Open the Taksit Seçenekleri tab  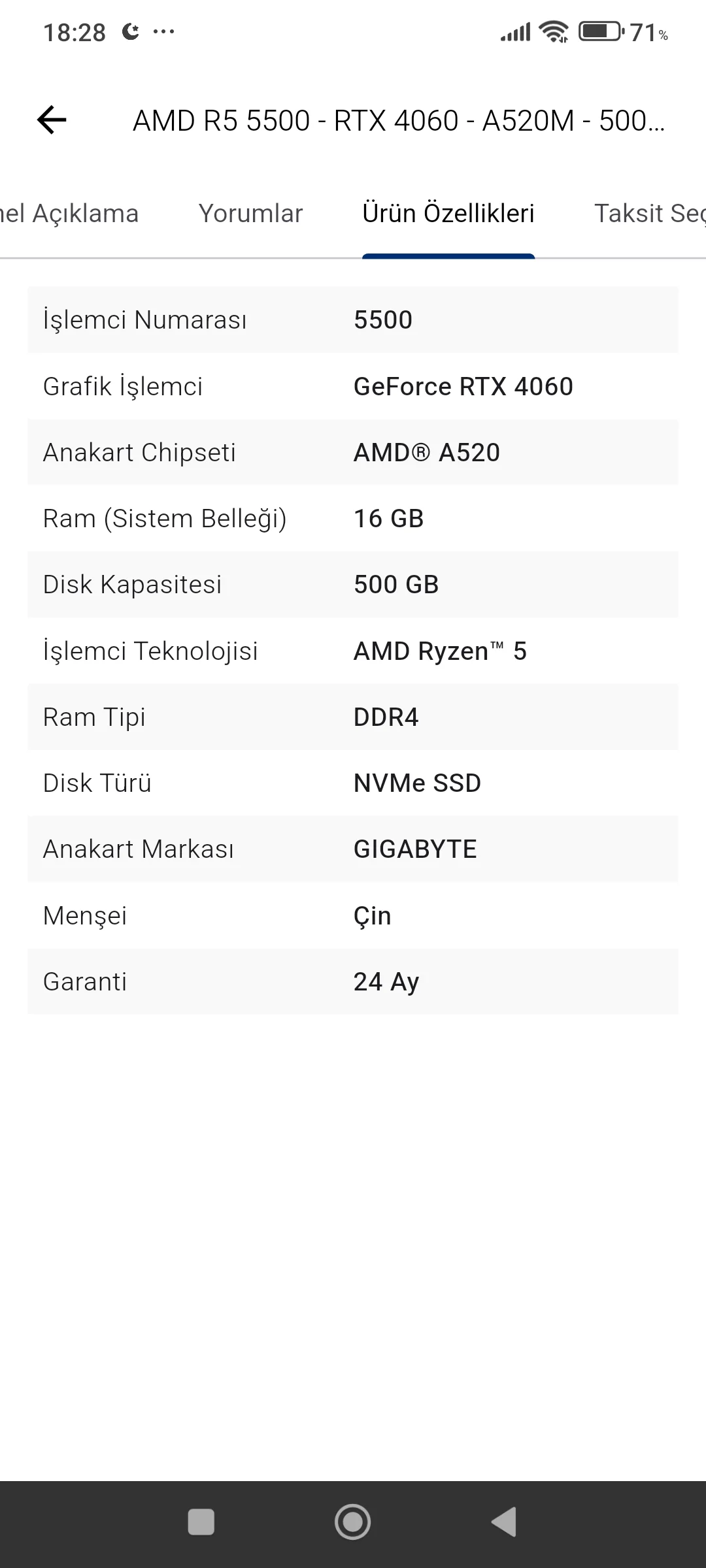(648, 214)
